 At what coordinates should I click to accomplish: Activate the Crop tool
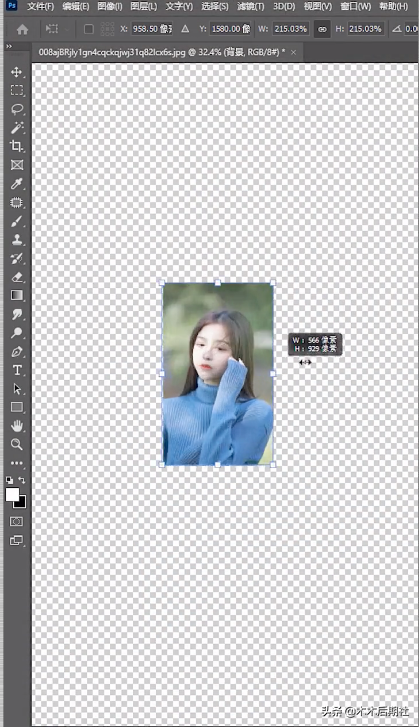click(17, 146)
